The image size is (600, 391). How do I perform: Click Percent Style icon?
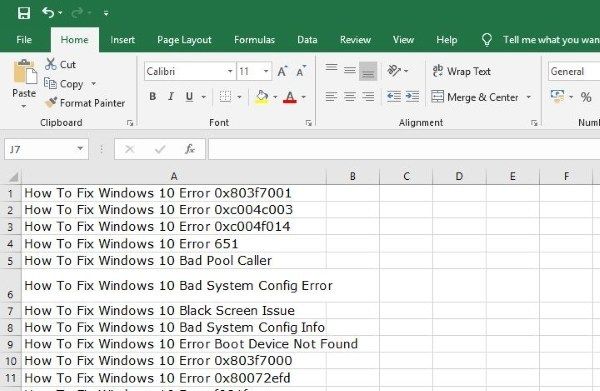coord(586,97)
